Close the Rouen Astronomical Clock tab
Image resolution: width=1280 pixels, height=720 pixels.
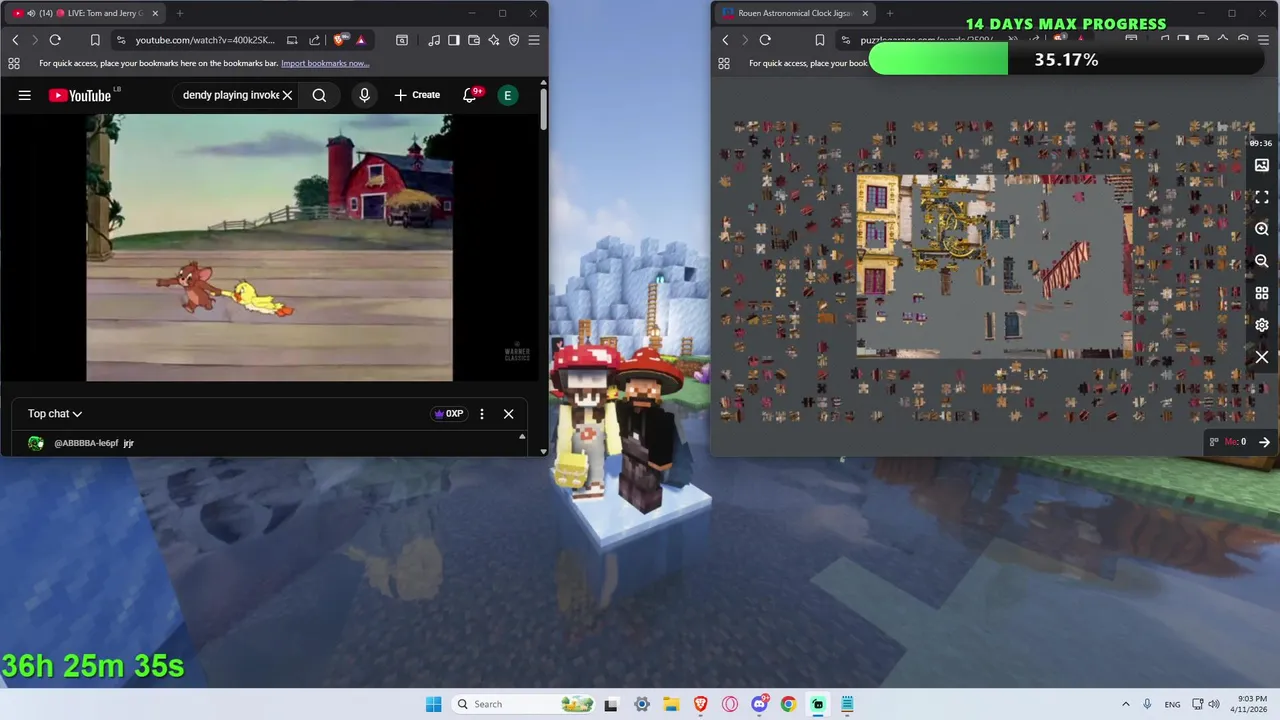(865, 13)
